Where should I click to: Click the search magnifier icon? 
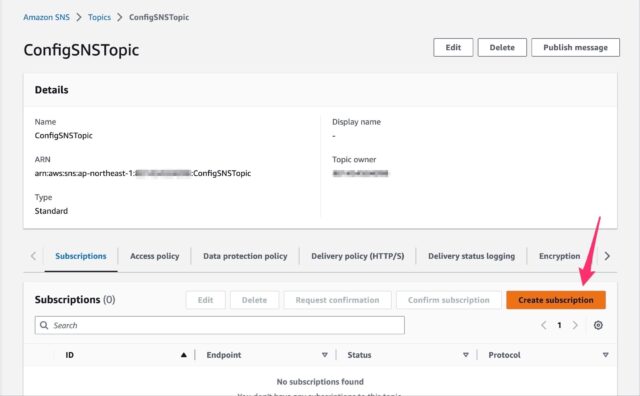coord(44,325)
